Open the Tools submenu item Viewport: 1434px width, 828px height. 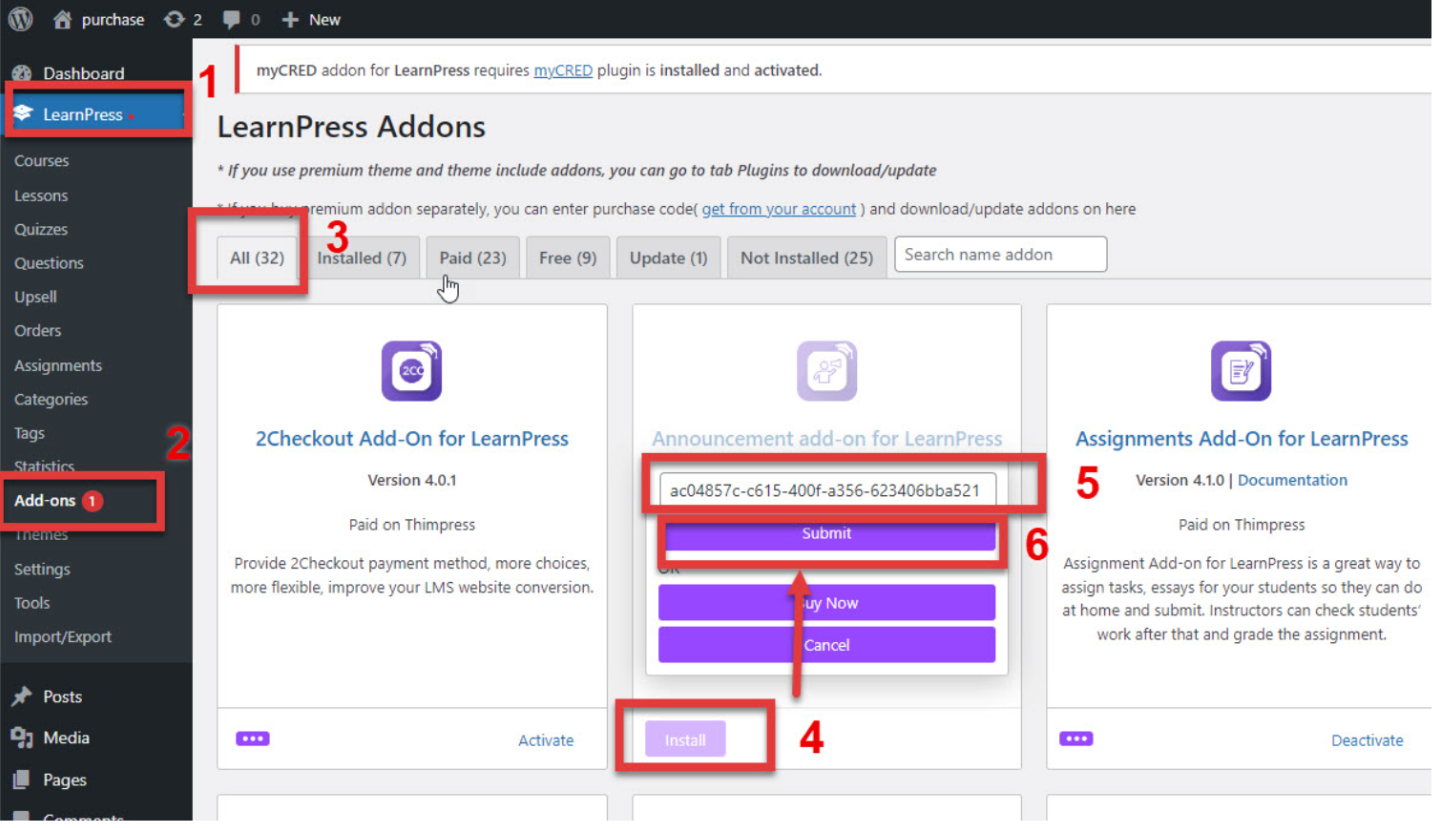[x=32, y=603]
